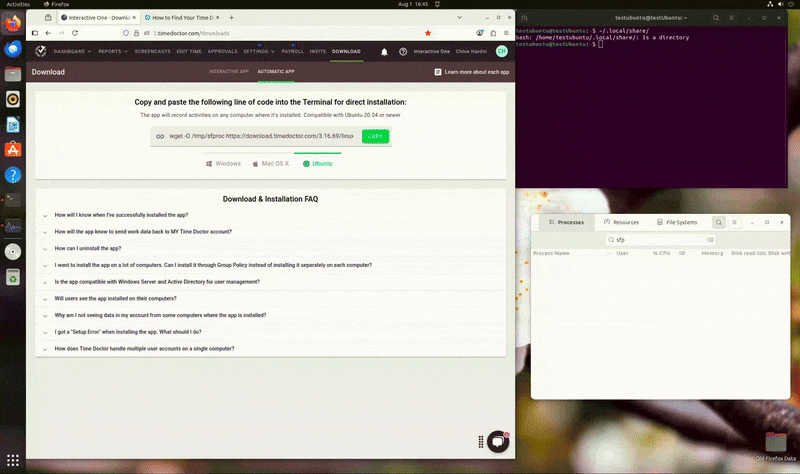Screen dimensions: 800x474
Task: Reload the Time Doctor page
Action: (75, 33)
